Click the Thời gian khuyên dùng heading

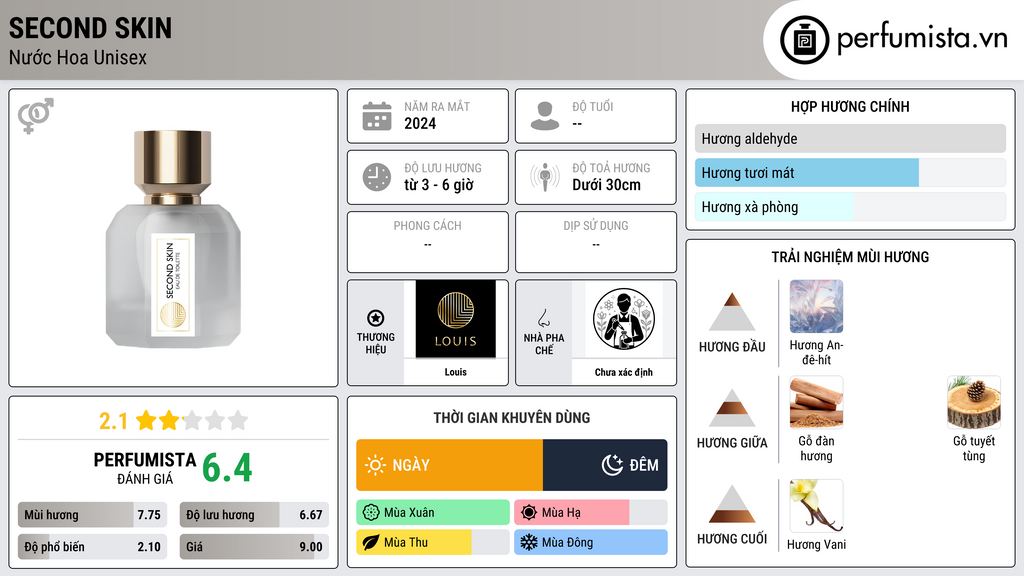click(512, 418)
